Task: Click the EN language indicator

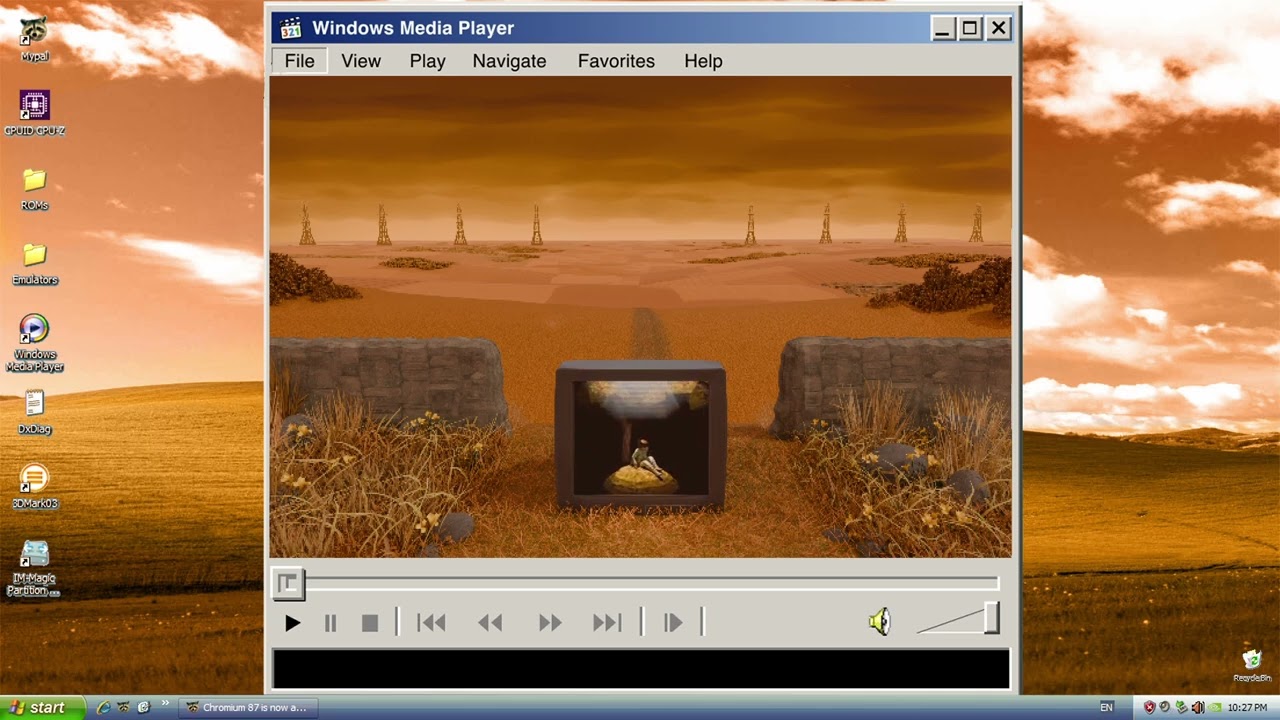Action: [x=1106, y=707]
